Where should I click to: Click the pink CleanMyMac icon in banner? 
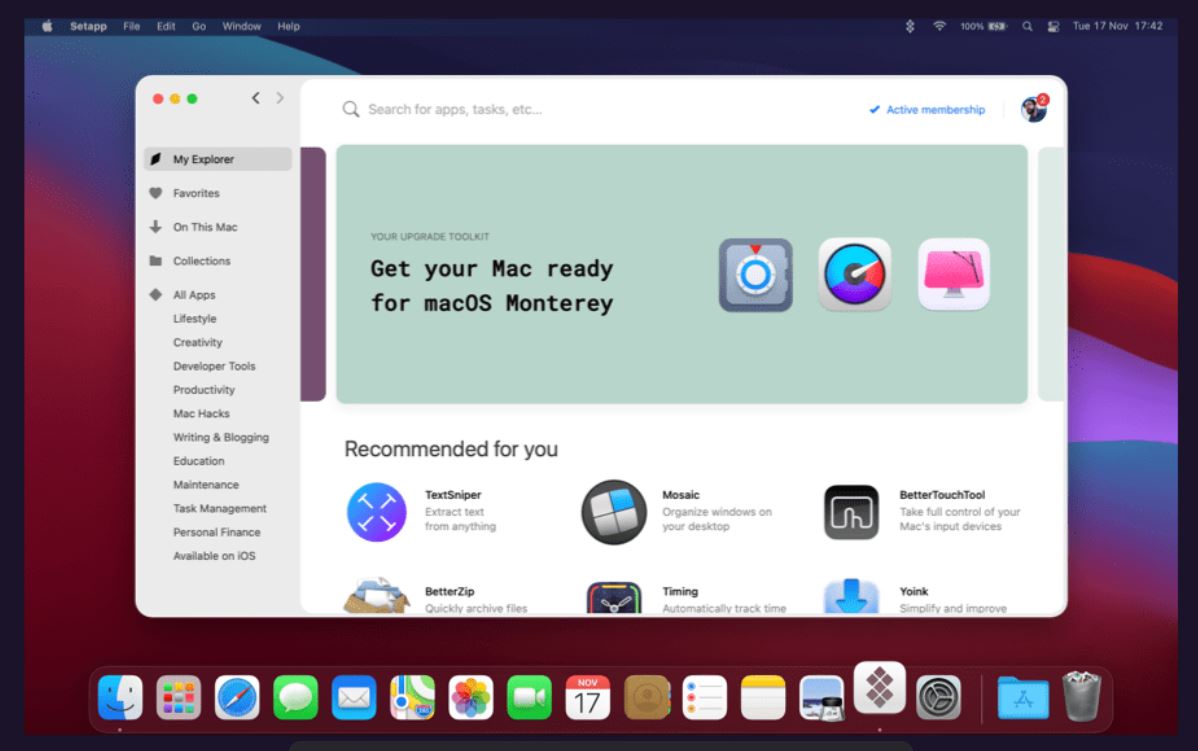tap(953, 274)
